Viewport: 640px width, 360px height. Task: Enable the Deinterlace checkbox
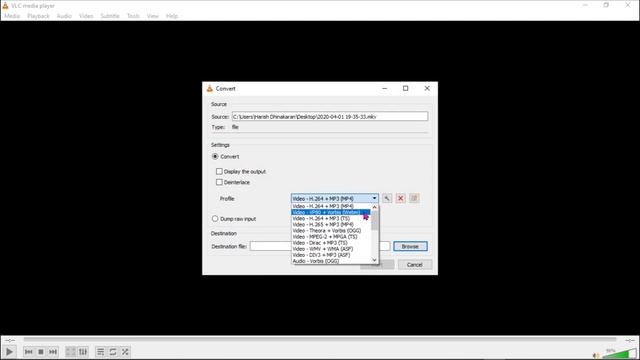coord(219,182)
